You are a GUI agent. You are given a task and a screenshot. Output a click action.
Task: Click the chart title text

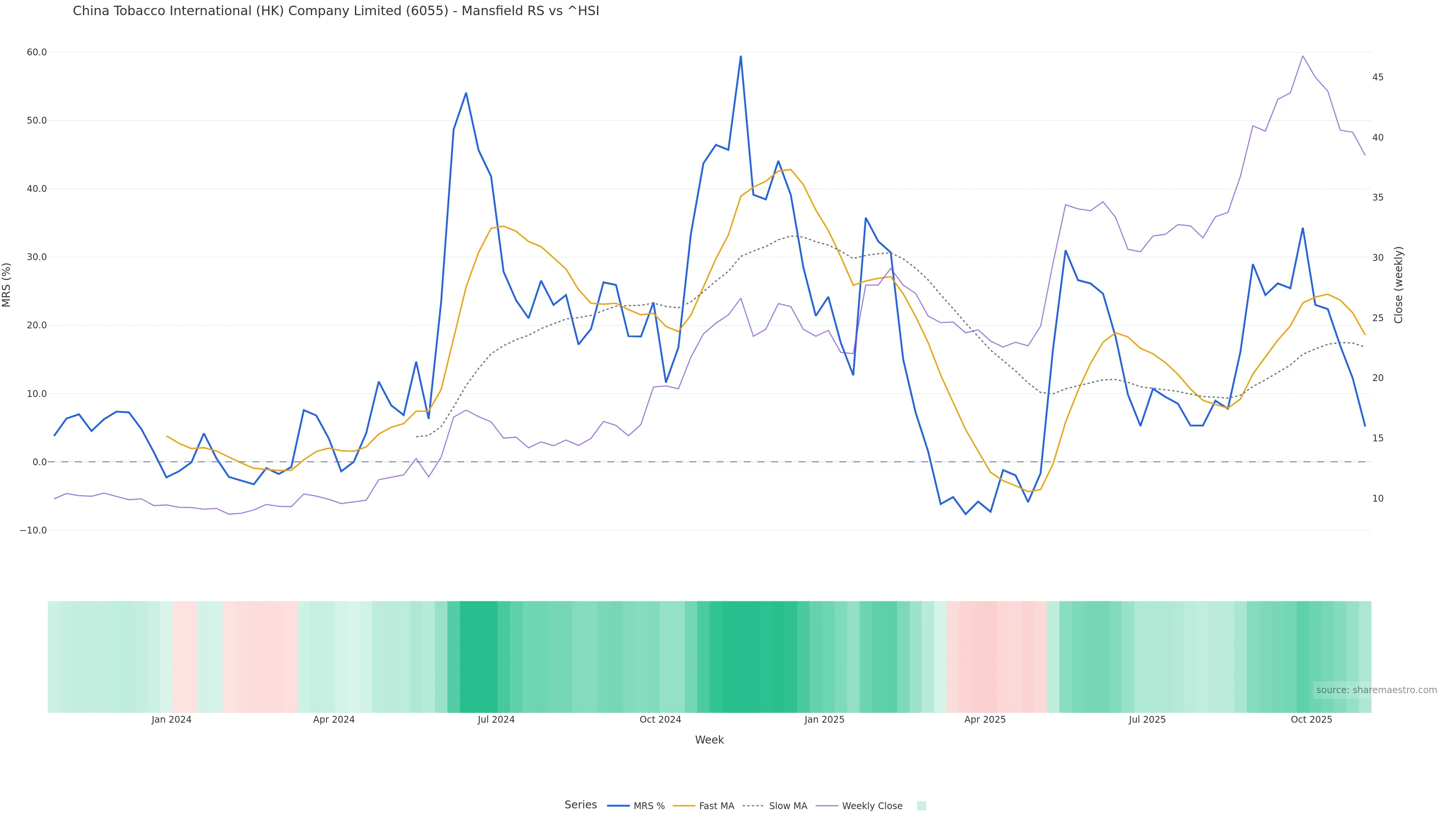tap(336, 11)
